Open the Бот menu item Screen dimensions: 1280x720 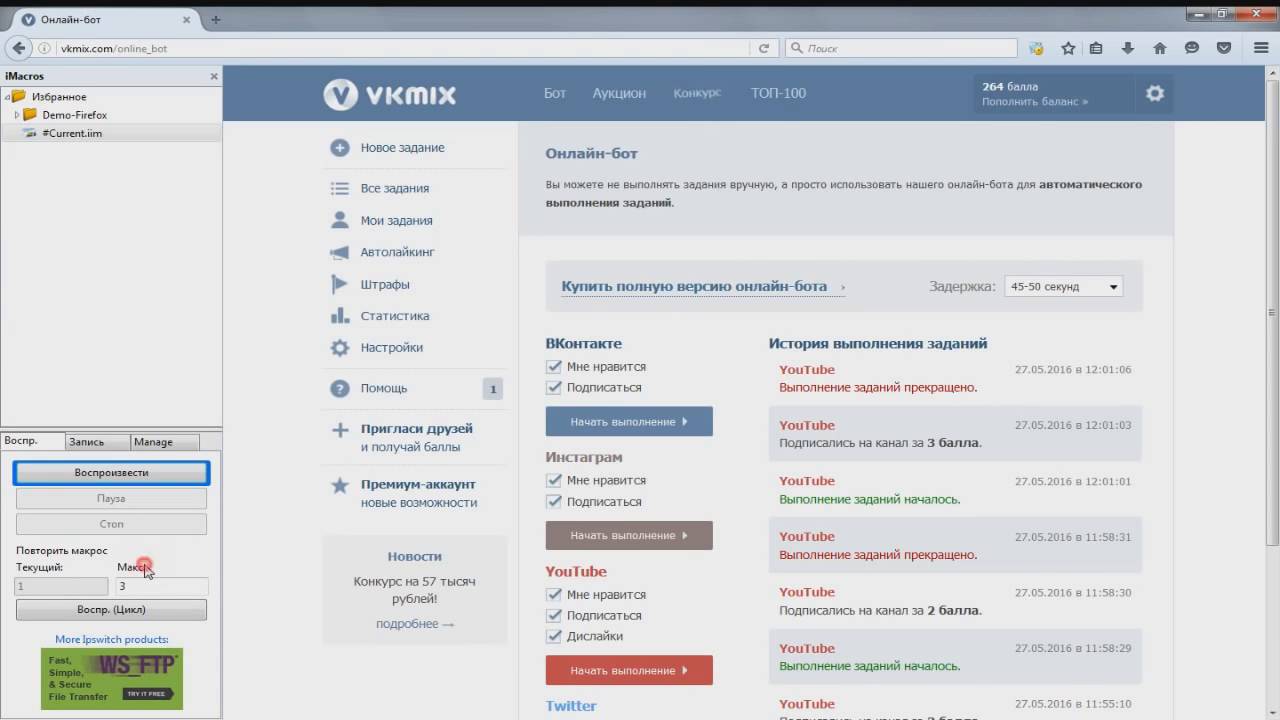(x=555, y=93)
